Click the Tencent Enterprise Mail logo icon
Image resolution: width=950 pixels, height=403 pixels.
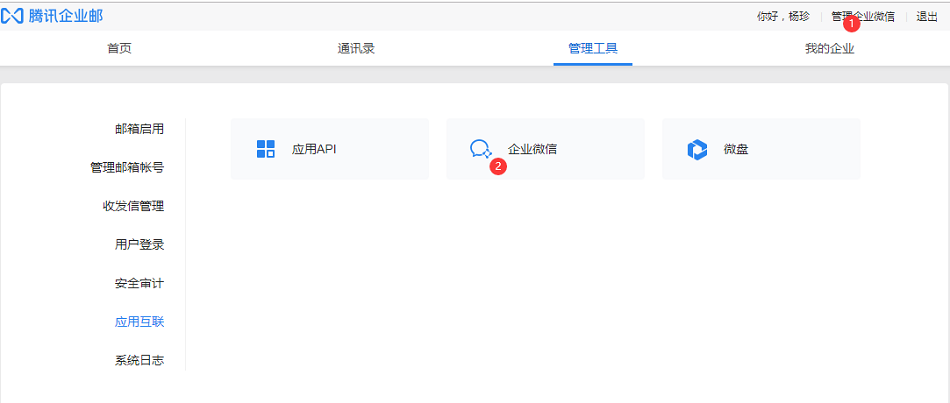tap(12, 16)
